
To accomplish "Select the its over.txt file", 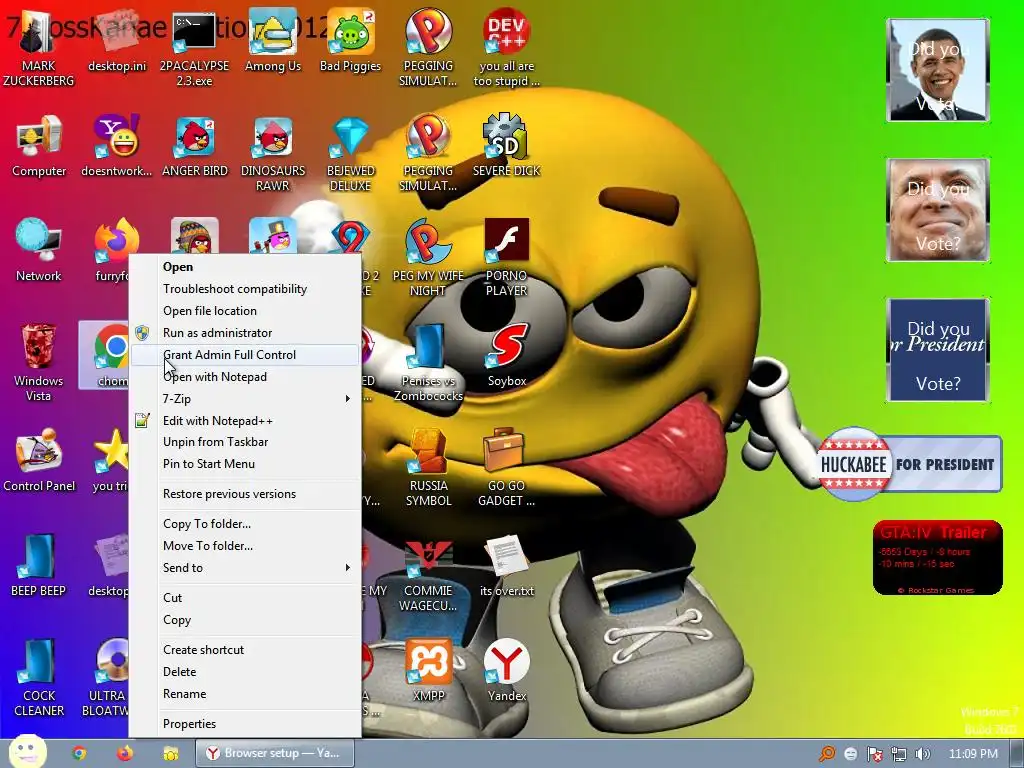I will [x=506, y=565].
